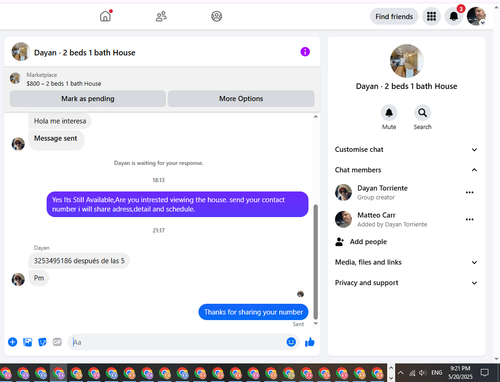Choose a GIF icon in composer

[57, 342]
